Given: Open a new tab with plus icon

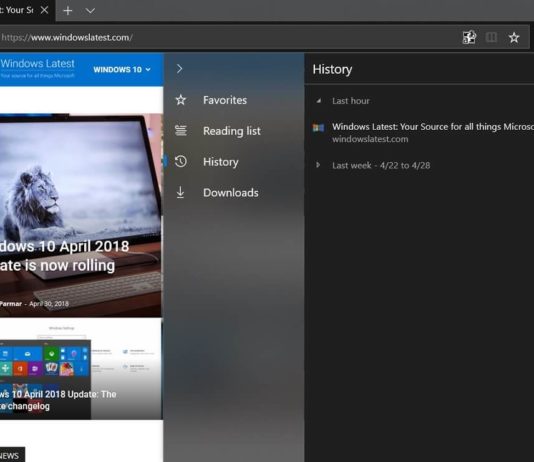Looking at the screenshot, I should pyautogui.click(x=68, y=11).
